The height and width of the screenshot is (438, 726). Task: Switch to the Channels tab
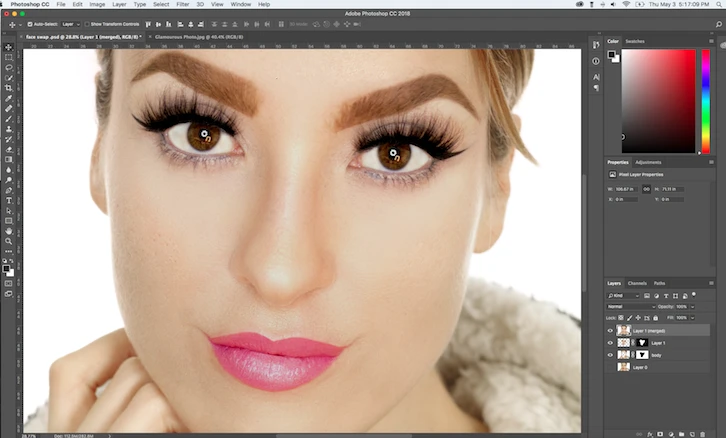coord(637,283)
